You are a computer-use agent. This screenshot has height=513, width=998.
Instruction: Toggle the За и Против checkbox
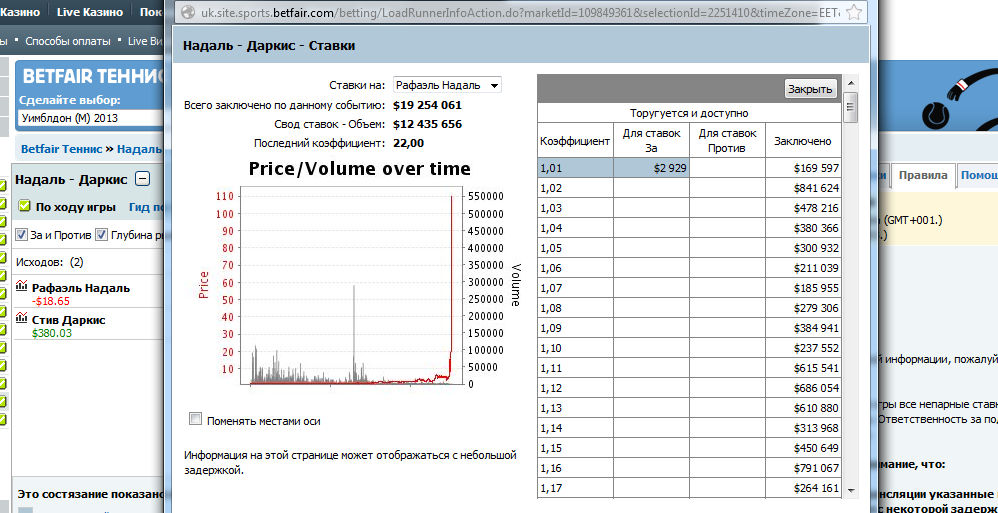[x=21, y=235]
